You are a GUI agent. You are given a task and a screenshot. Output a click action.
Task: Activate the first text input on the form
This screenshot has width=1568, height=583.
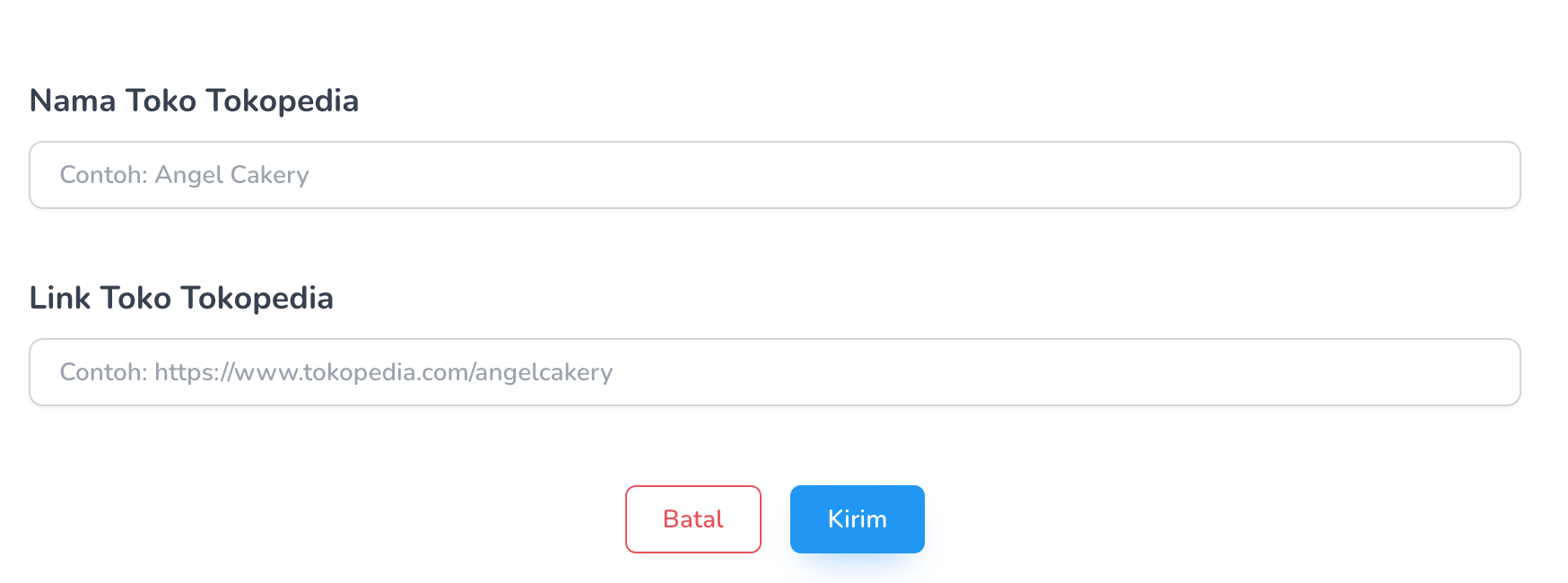click(774, 175)
